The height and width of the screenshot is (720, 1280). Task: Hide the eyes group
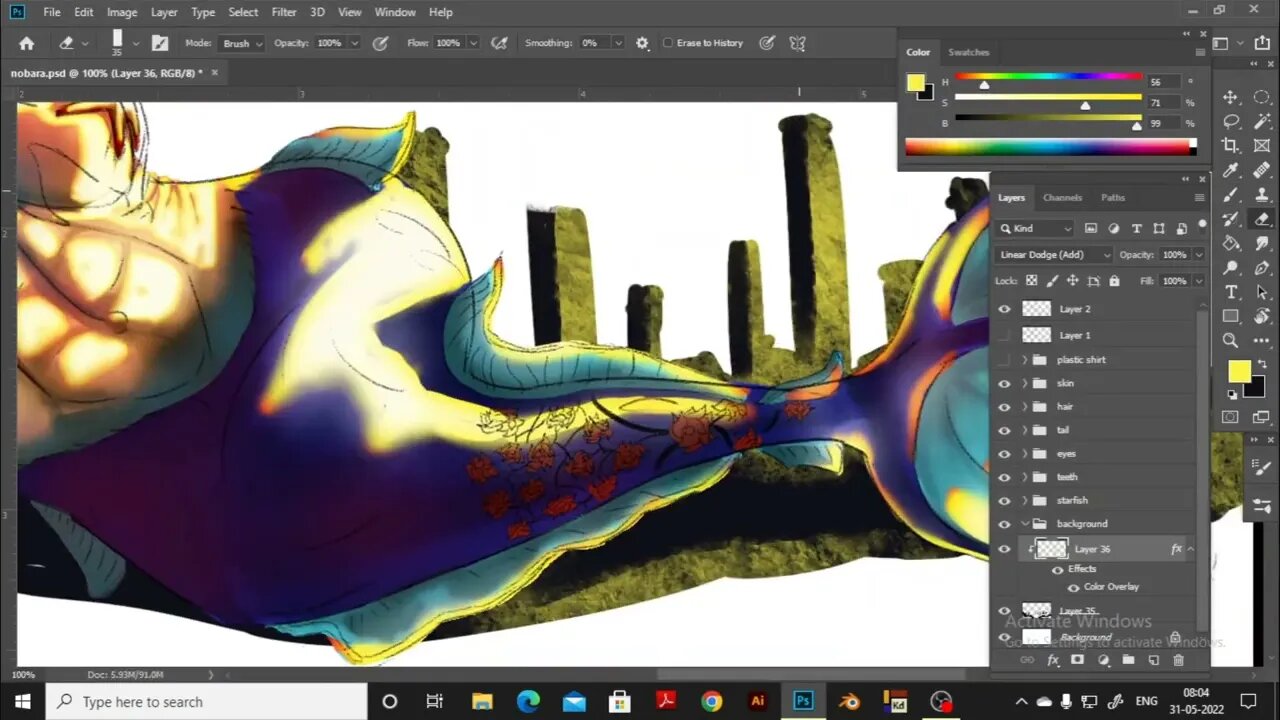tap(1005, 454)
